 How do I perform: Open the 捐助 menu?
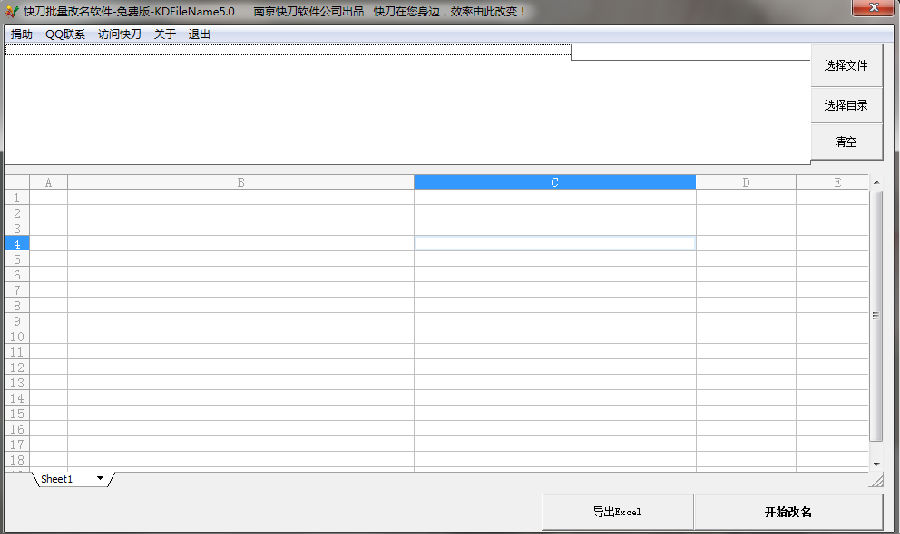pos(22,34)
